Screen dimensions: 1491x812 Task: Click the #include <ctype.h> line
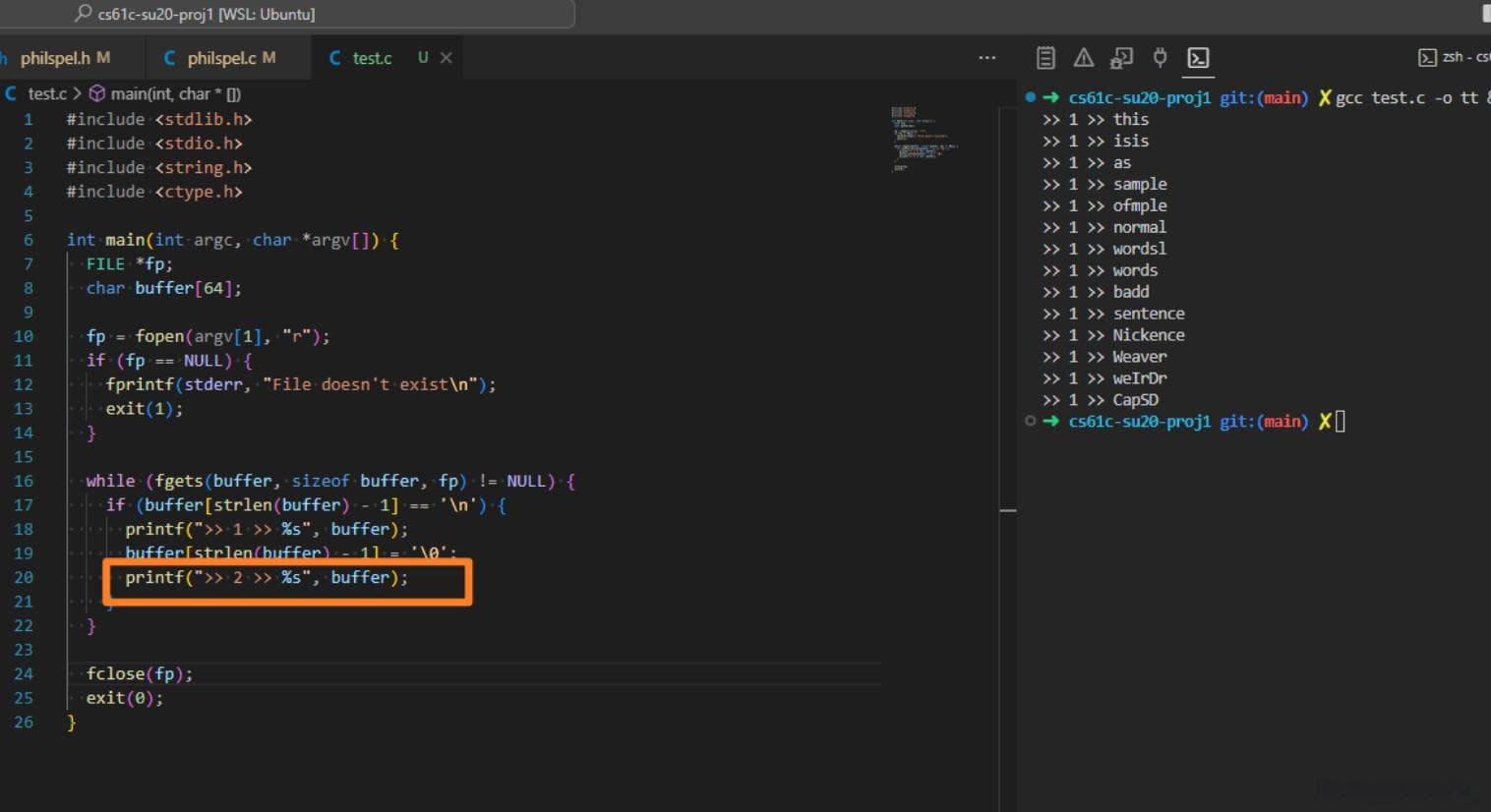tap(154, 192)
